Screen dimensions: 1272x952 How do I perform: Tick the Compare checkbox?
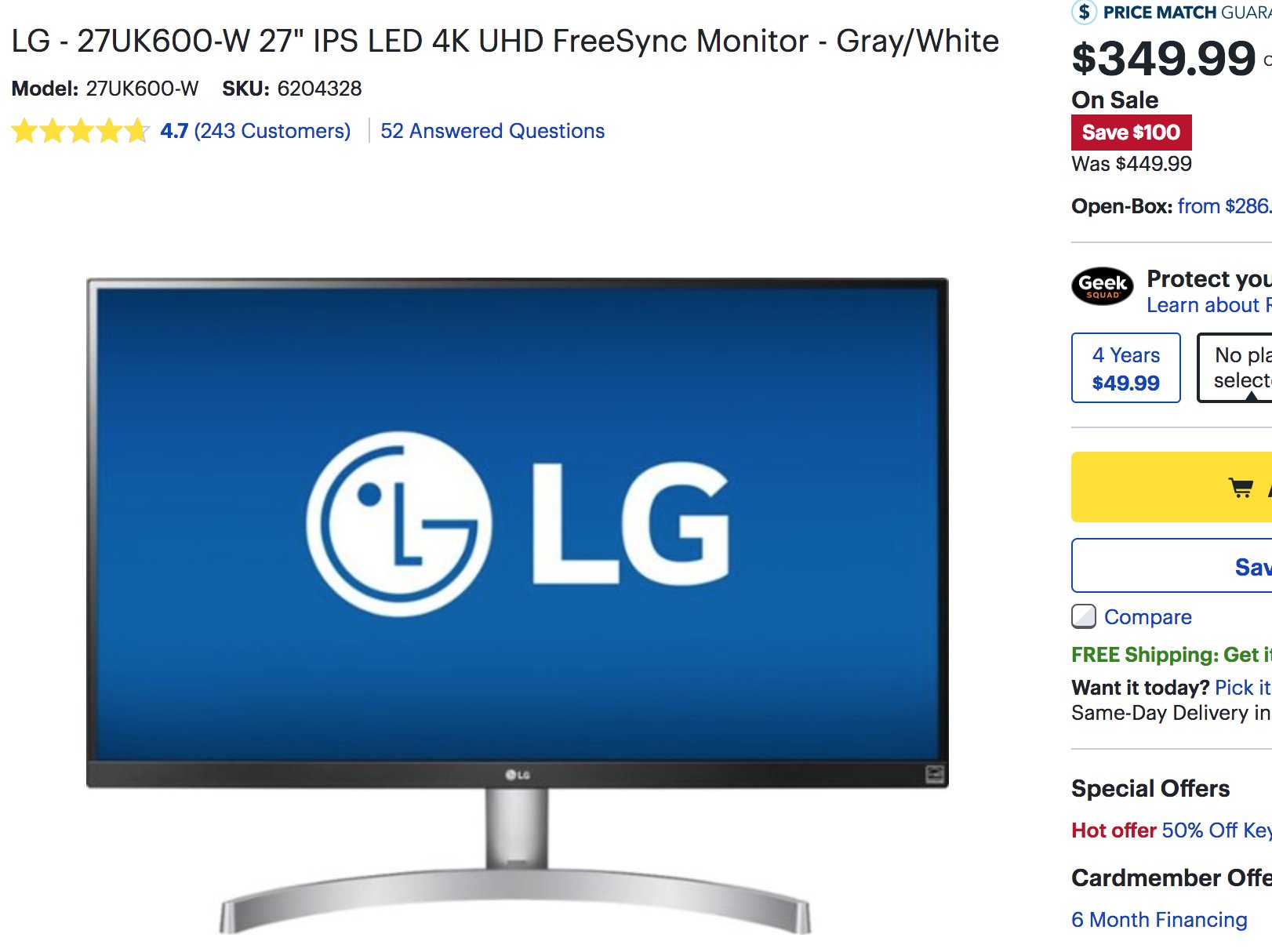coord(1084,616)
